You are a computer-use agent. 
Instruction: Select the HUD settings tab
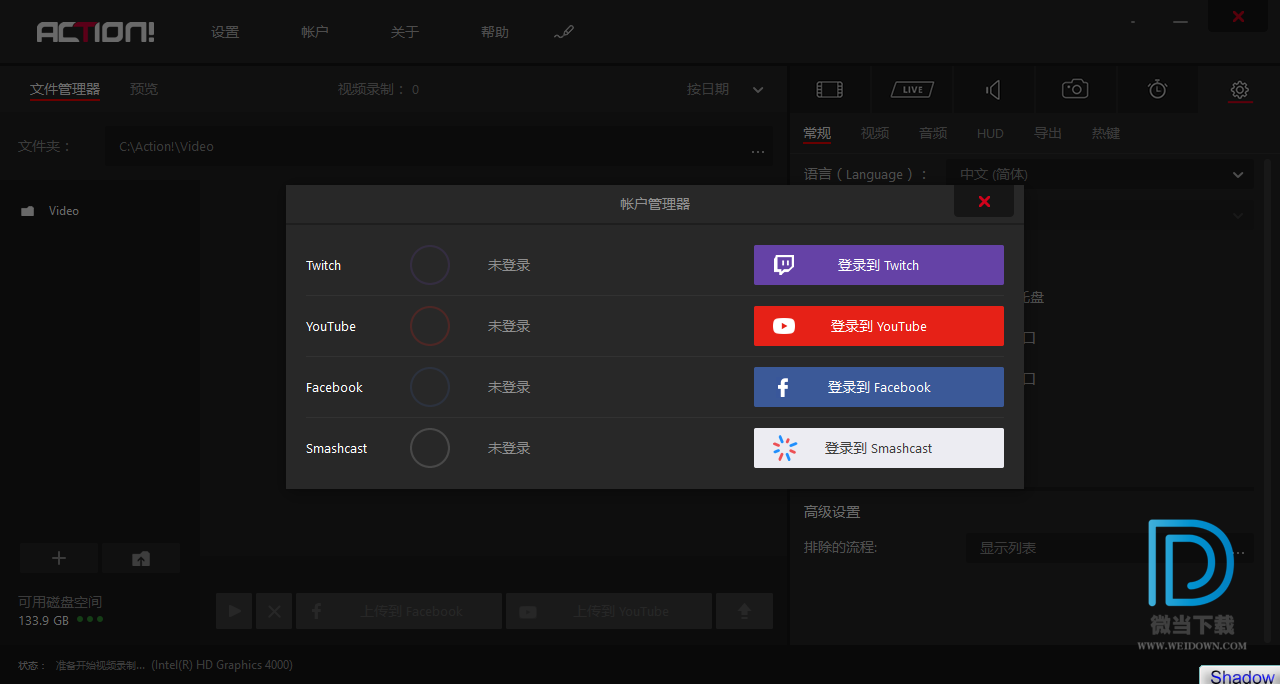pos(990,133)
